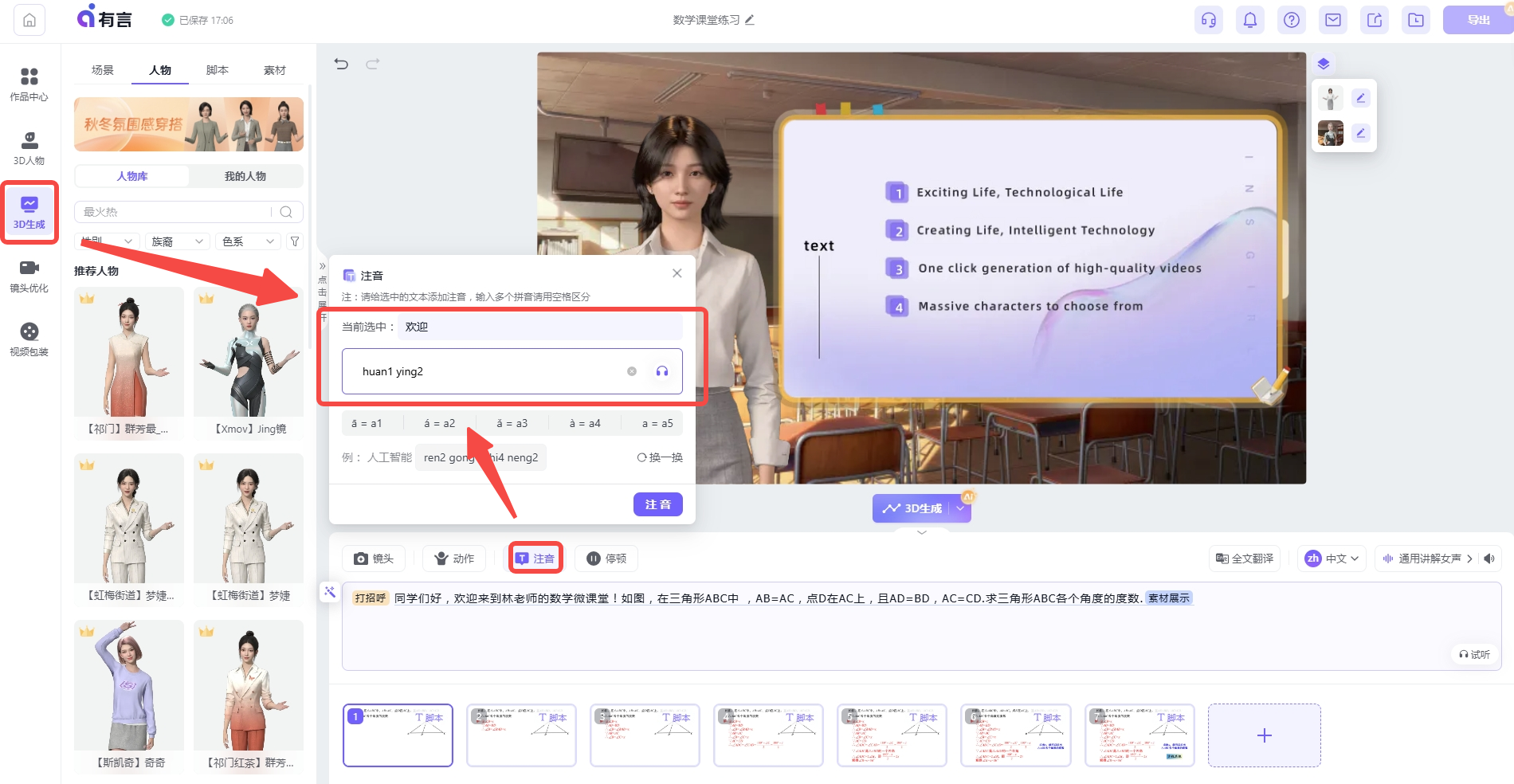Click the 注音 toolbar button

[535, 559]
